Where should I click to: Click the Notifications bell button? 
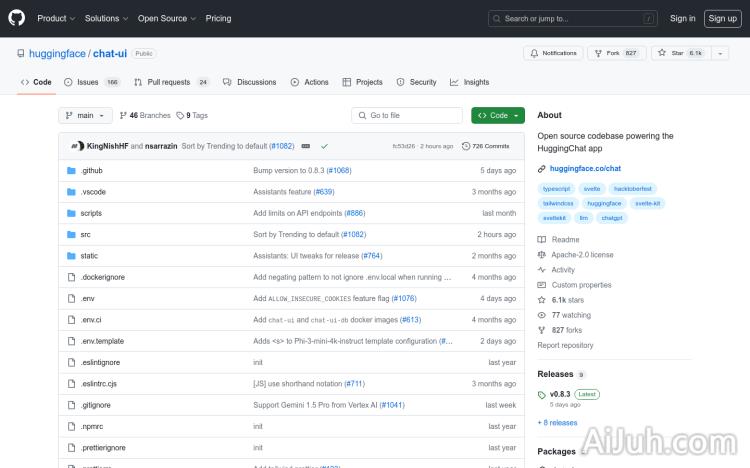[x=553, y=53]
